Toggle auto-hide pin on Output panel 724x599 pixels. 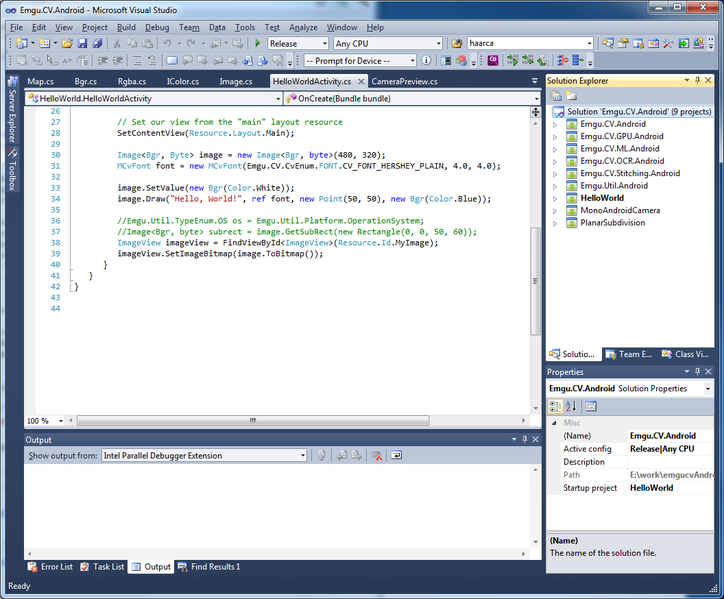525,439
